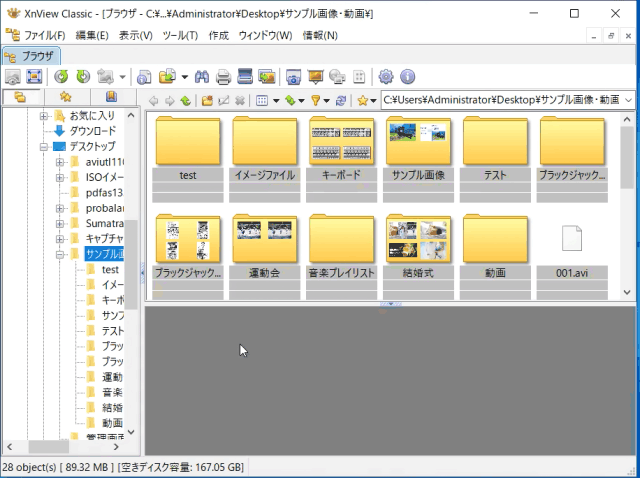The width and height of the screenshot is (640, 478).
Task: Open Options with the gear icon
Action: pos(386,76)
